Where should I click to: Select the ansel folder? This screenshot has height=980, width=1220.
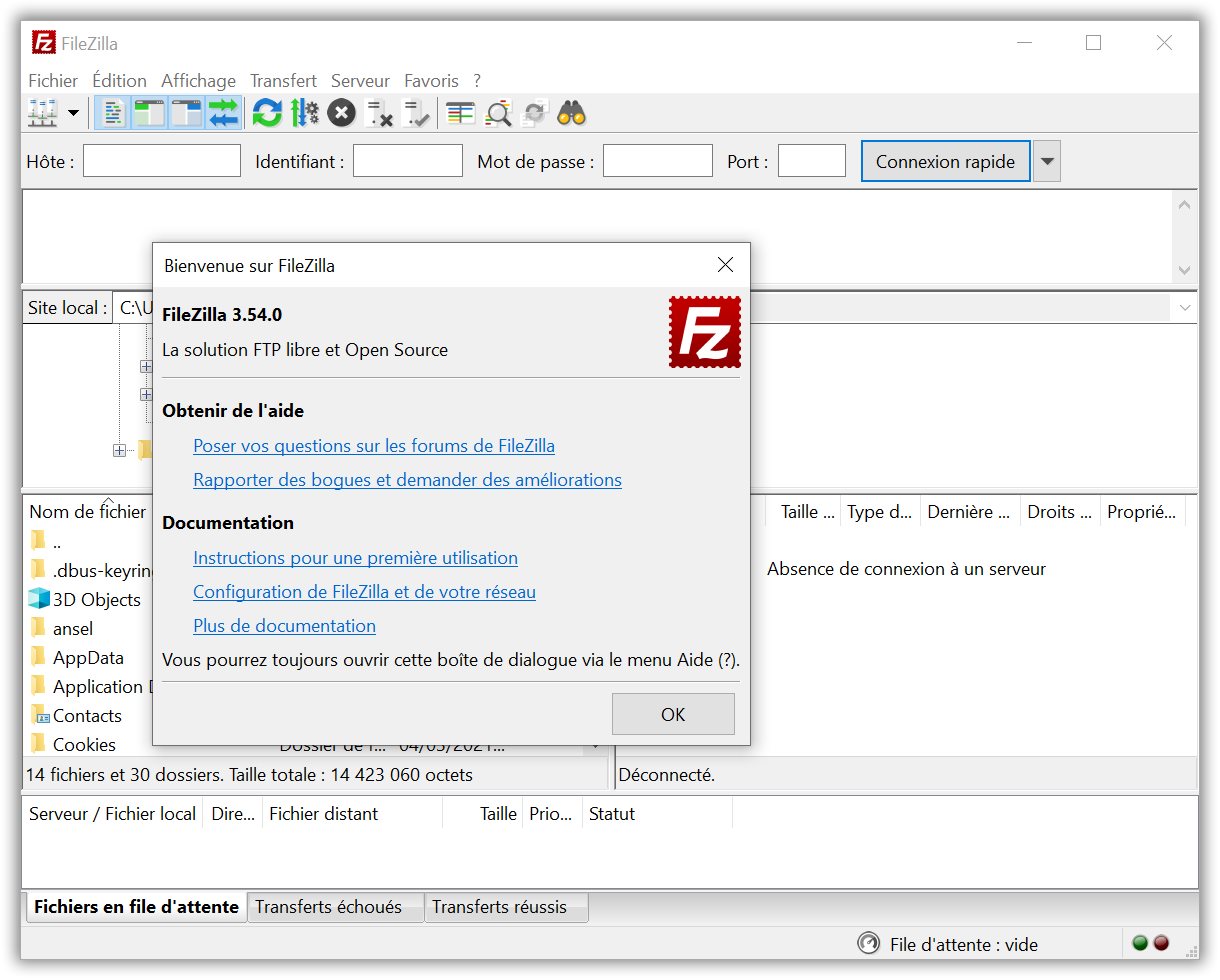(73, 629)
